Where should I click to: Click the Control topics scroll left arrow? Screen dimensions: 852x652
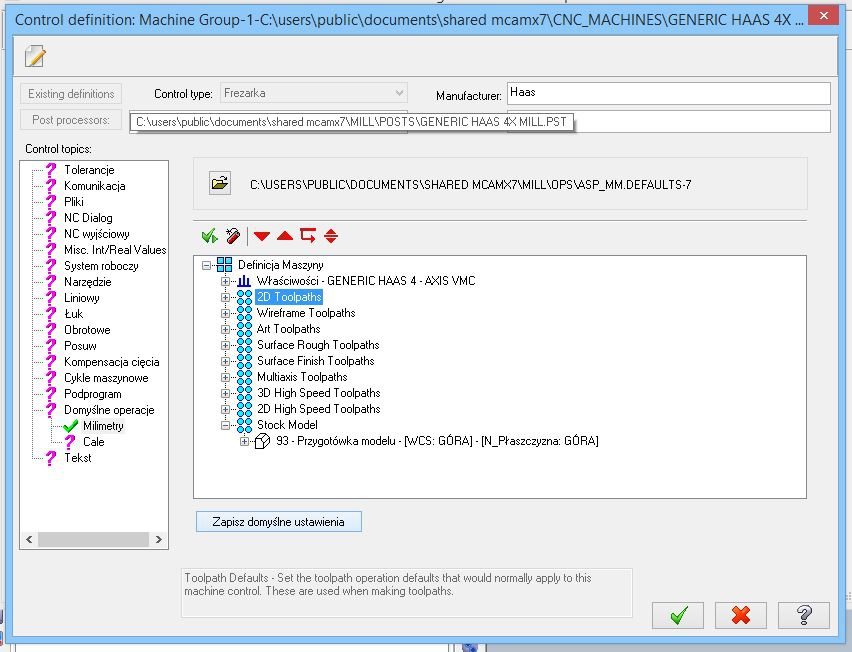click(29, 540)
